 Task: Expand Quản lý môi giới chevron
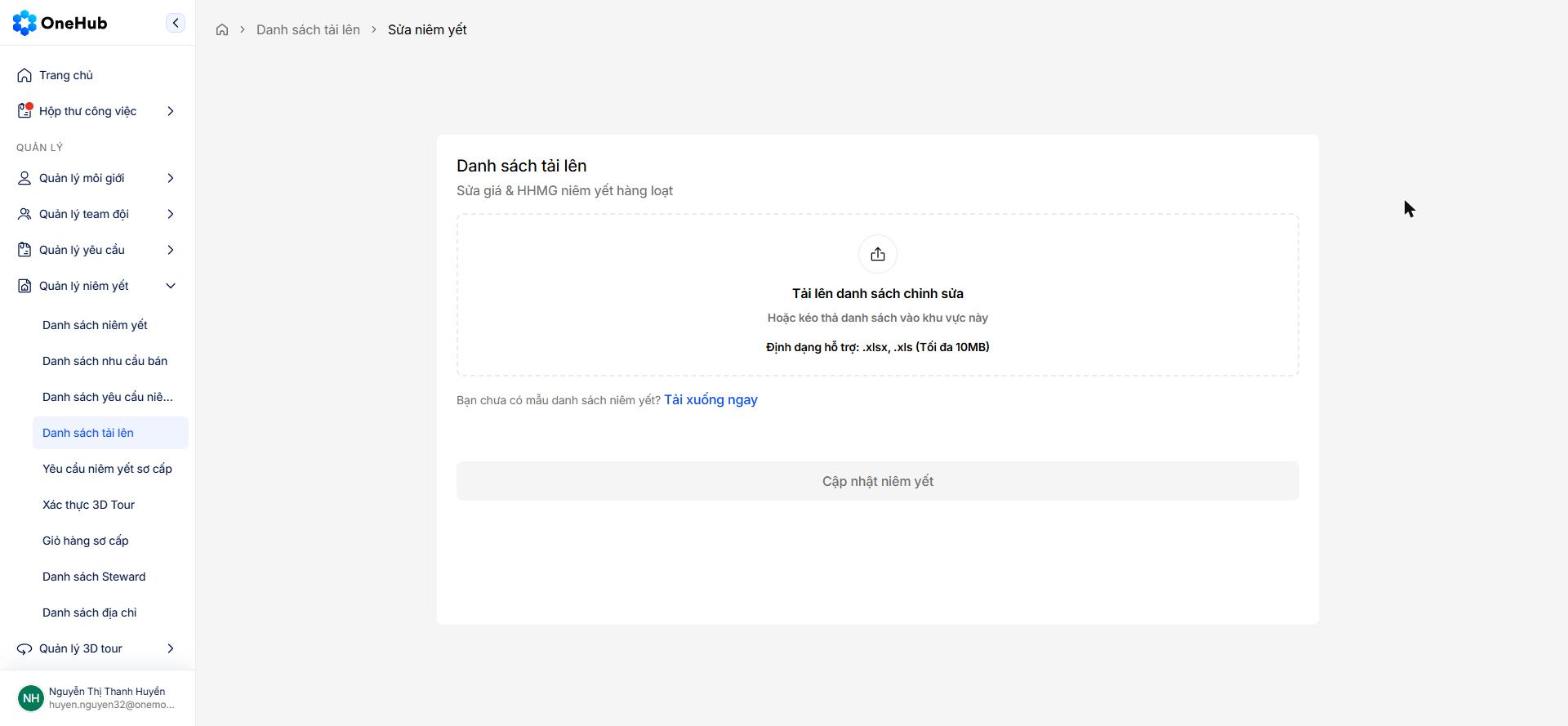[170, 178]
